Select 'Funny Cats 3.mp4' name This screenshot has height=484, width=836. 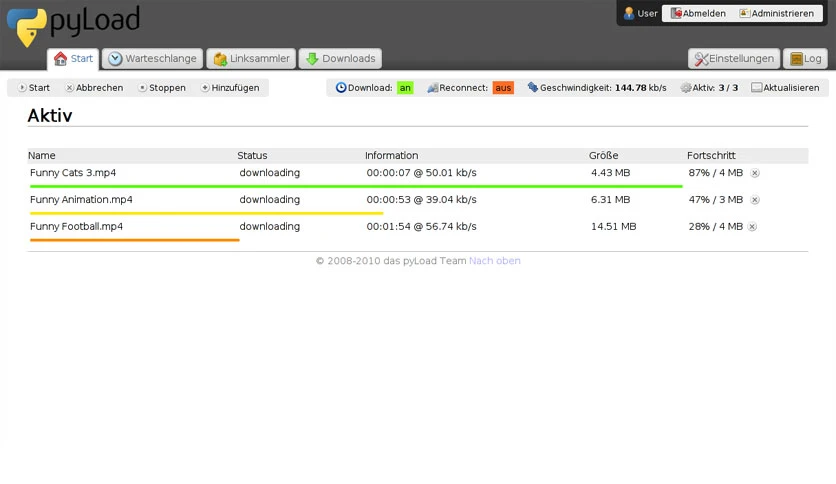point(73,173)
